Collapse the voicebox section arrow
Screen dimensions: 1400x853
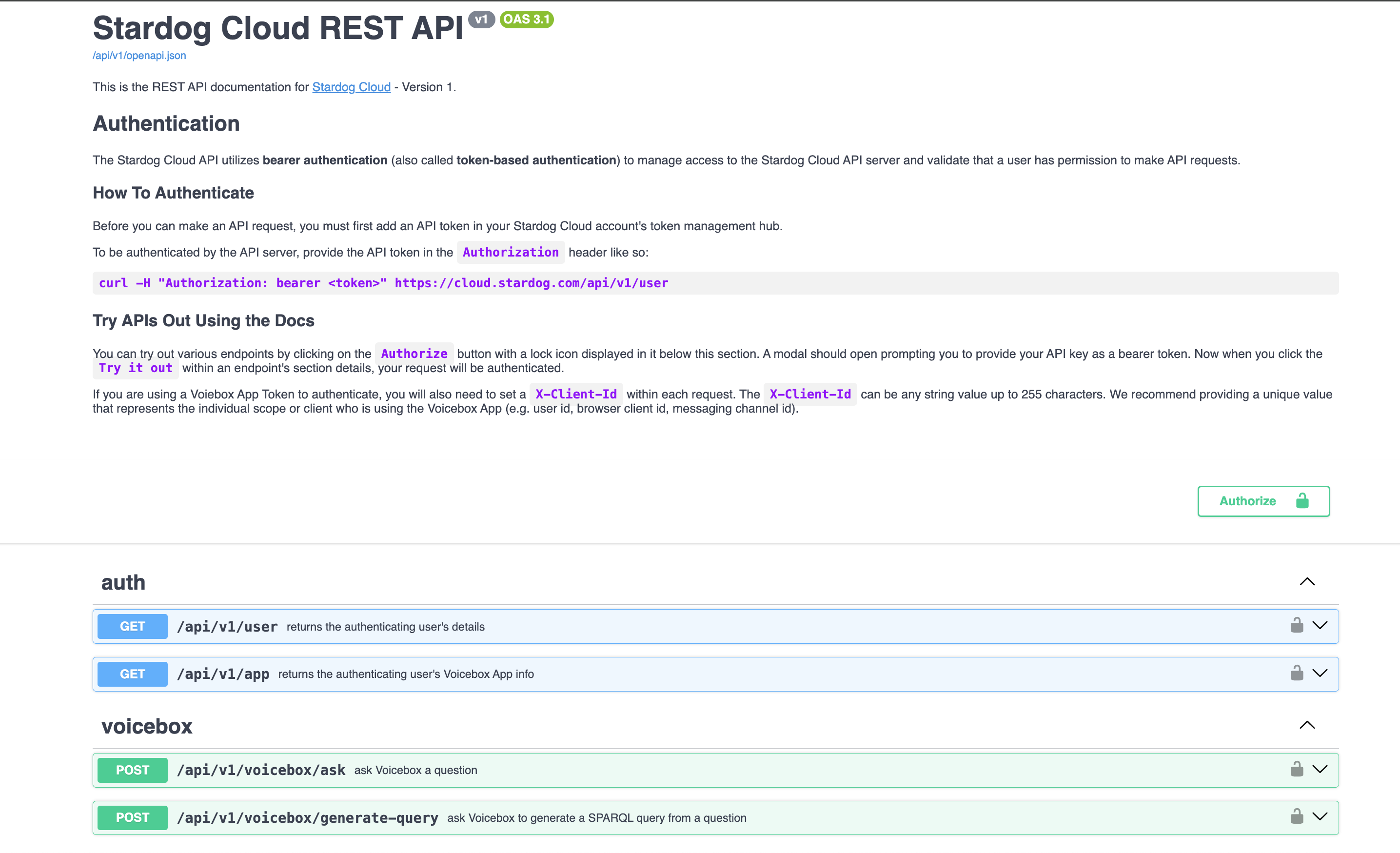(x=1307, y=725)
